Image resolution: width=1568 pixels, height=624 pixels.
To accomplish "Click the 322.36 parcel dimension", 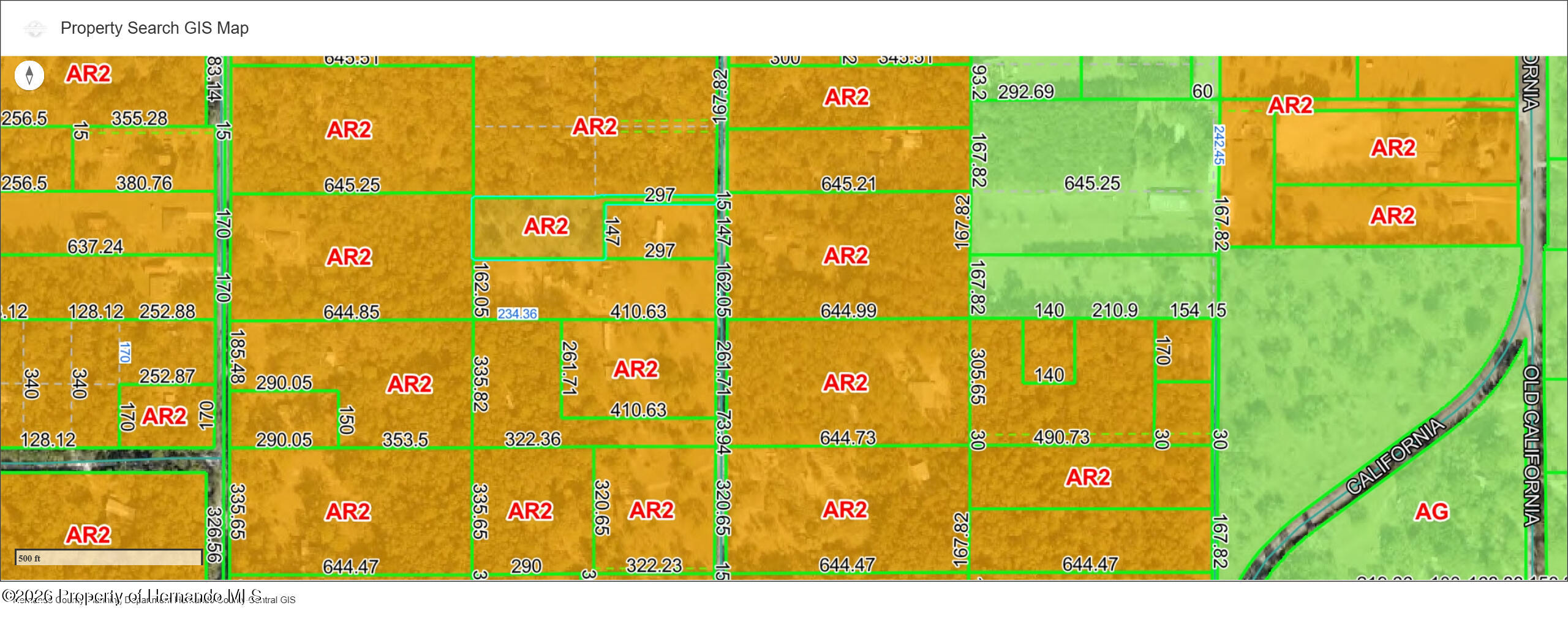I will [x=532, y=439].
